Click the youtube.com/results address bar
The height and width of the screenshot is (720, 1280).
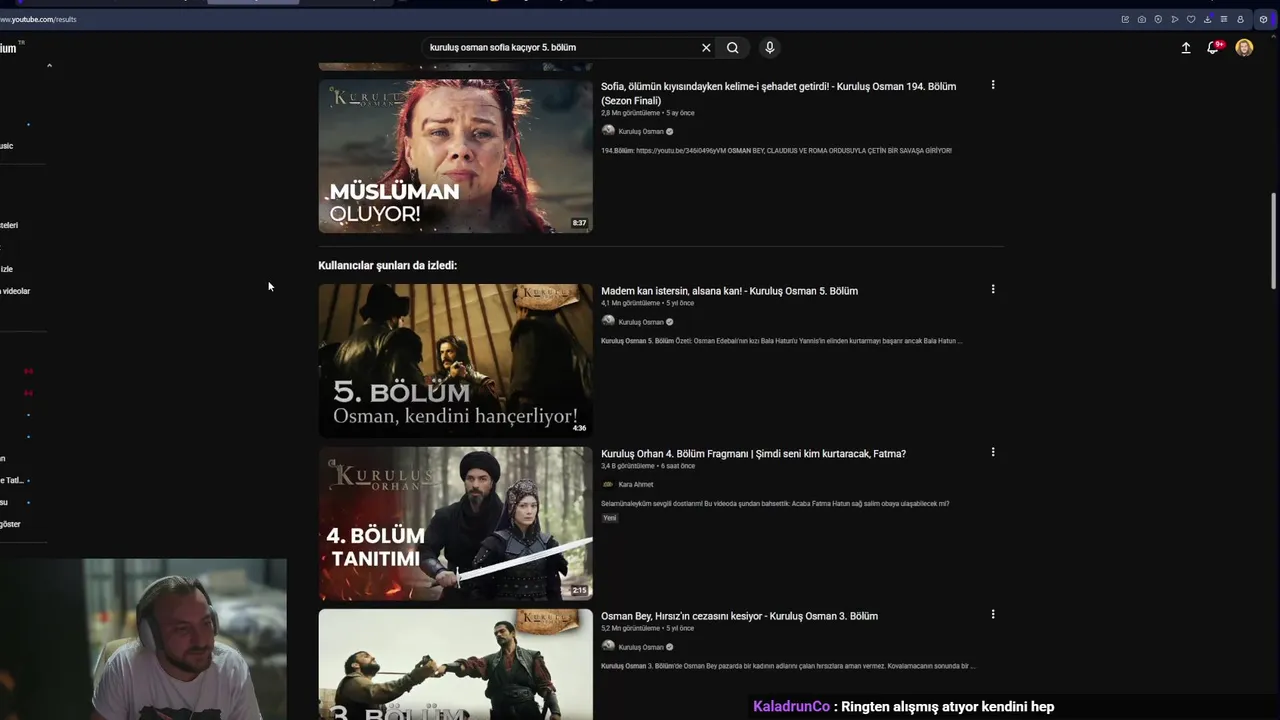(x=40, y=19)
